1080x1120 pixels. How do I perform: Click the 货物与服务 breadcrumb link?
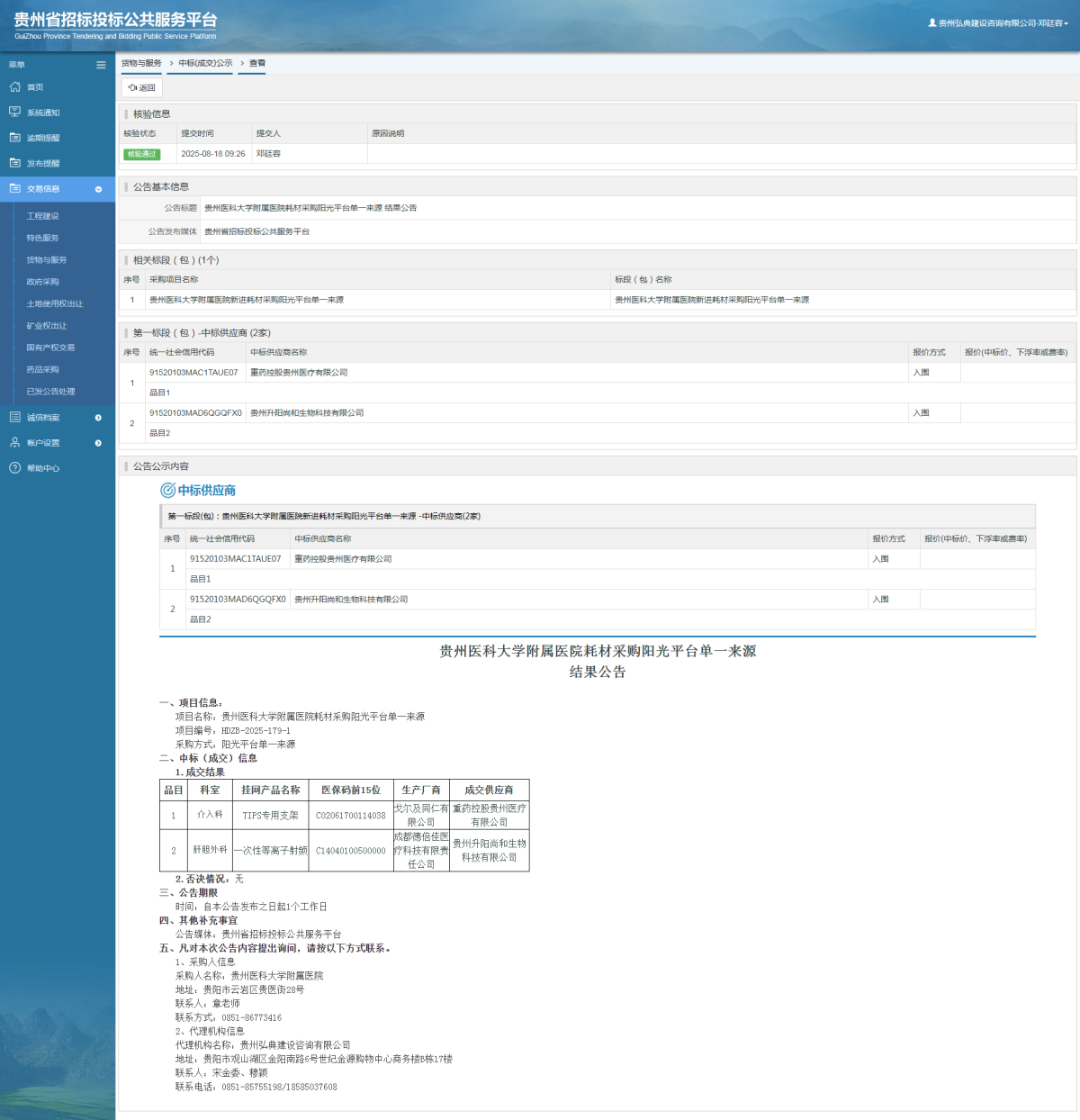click(141, 63)
